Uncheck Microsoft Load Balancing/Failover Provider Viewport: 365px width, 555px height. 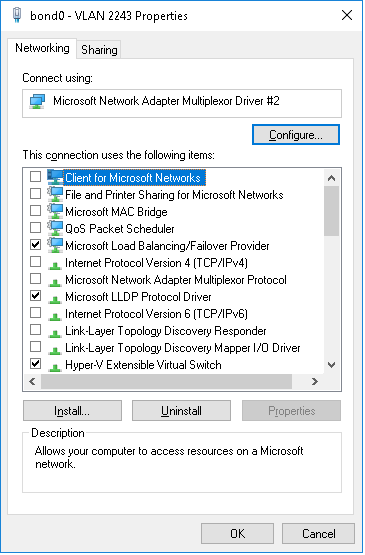(35, 245)
